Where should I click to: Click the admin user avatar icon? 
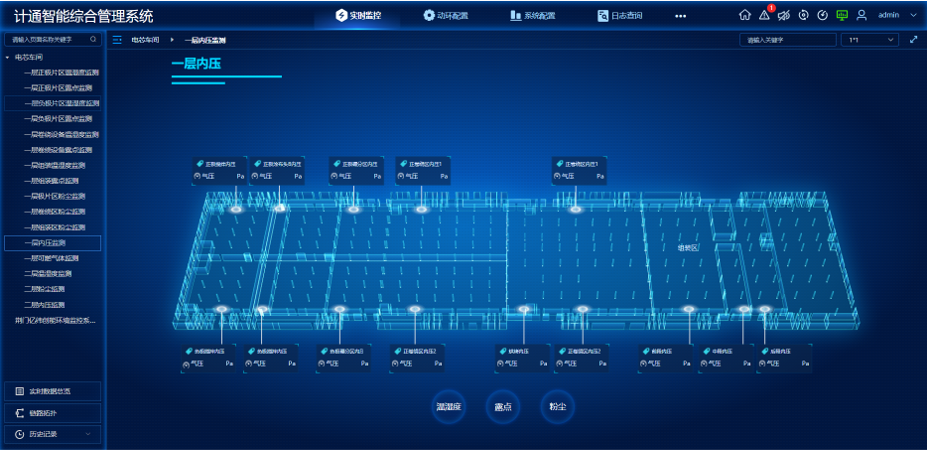[862, 15]
